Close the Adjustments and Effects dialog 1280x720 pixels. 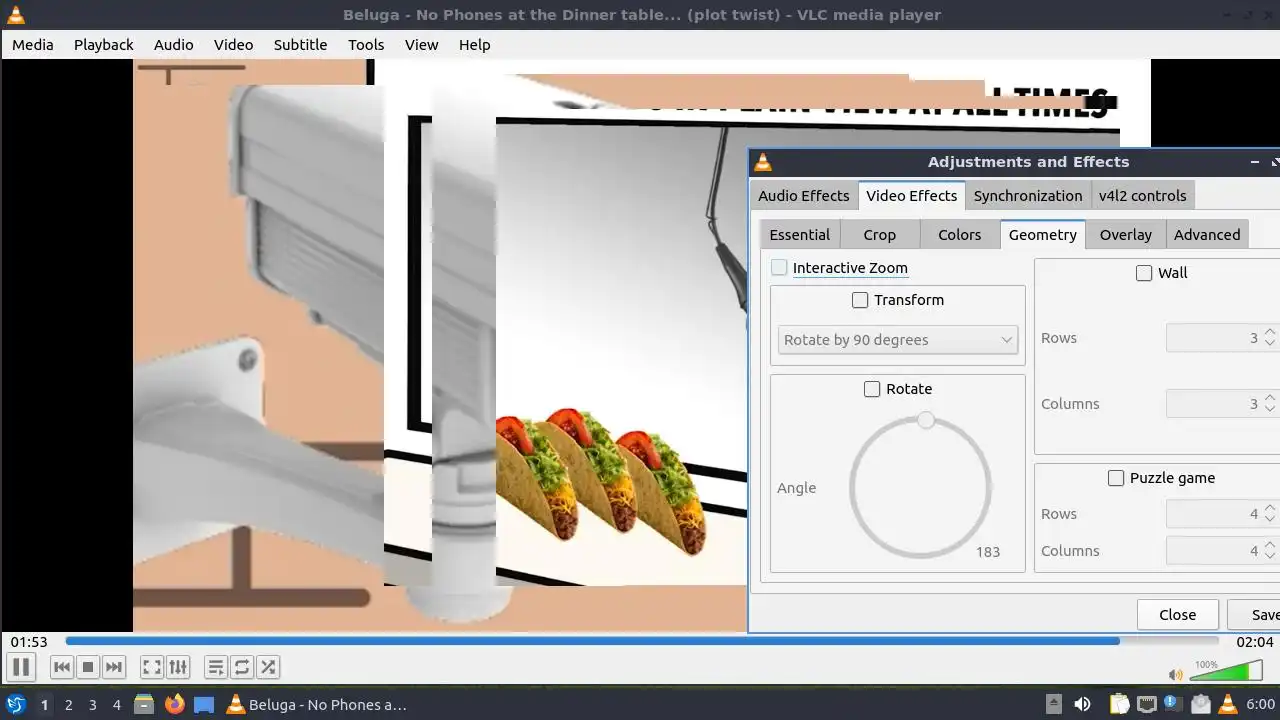pyautogui.click(x=1177, y=615)
